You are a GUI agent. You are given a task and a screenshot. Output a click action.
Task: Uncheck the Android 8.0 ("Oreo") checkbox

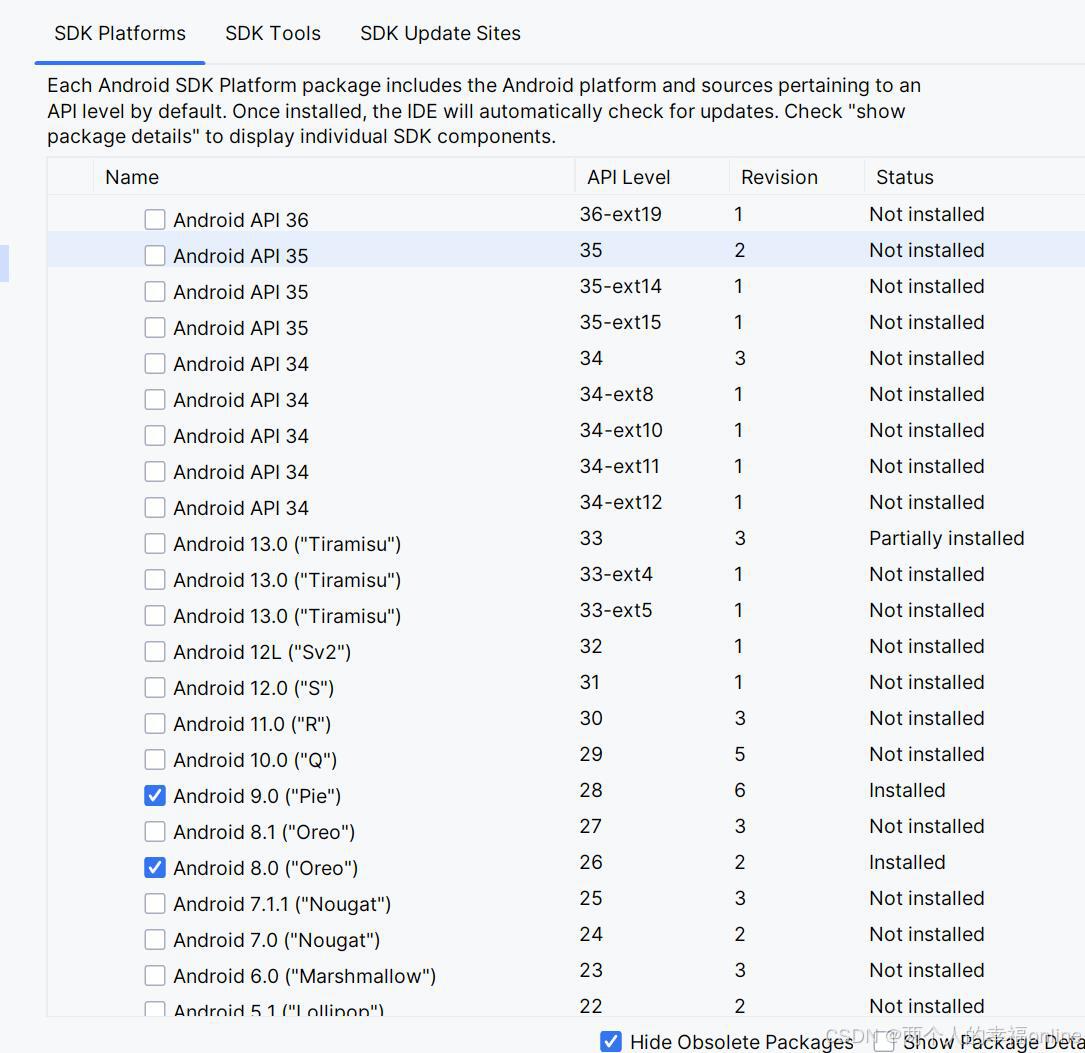point(155,867)
